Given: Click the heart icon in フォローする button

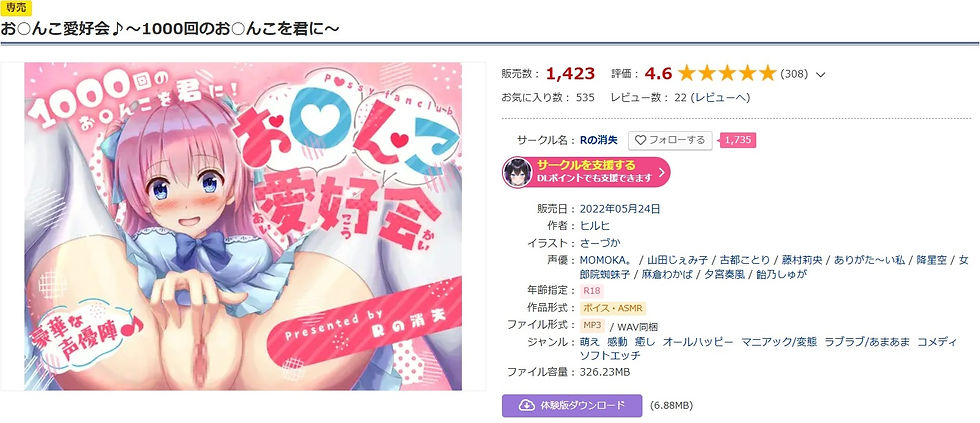Looking at the screenshot, I should tap(640, 141).
